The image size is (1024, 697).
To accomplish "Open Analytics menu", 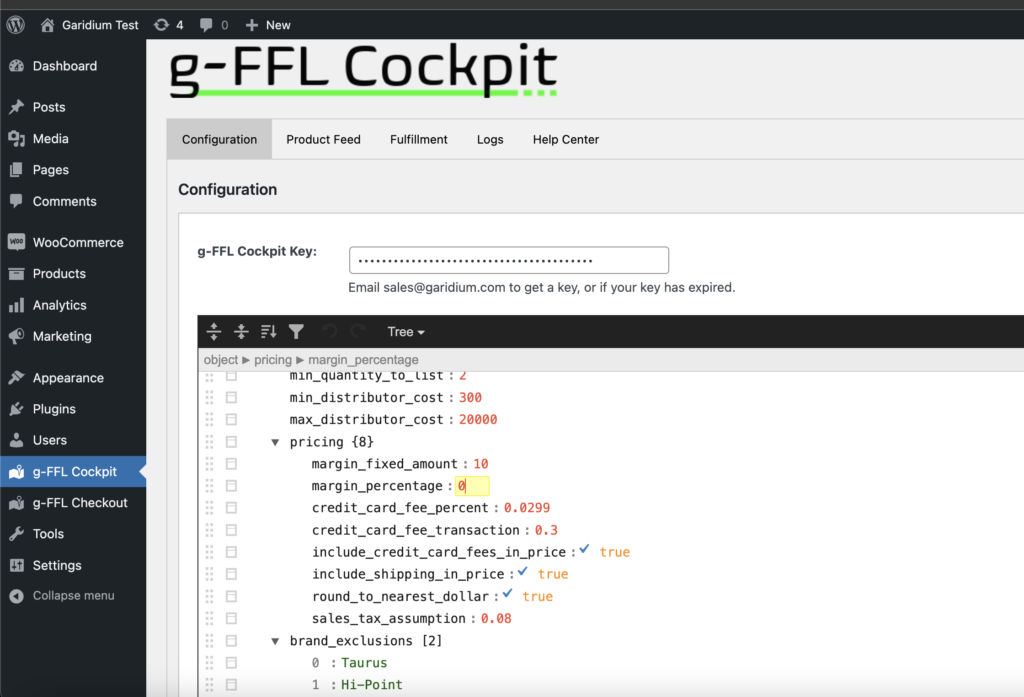I will point(59,305).
